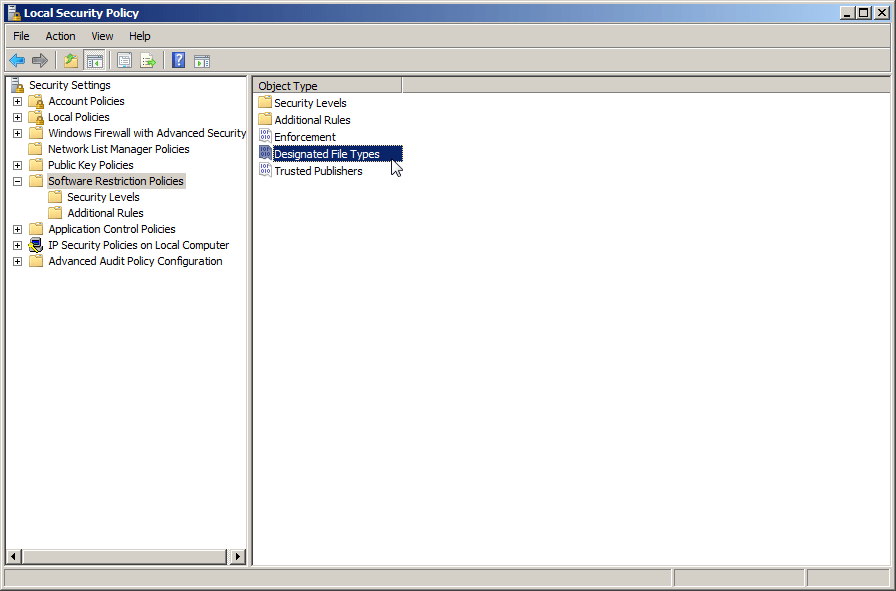The width and height of the screenshot is (896, 591).
Task: Maximize the Local Security Policy window
Action: pos(865,13)
